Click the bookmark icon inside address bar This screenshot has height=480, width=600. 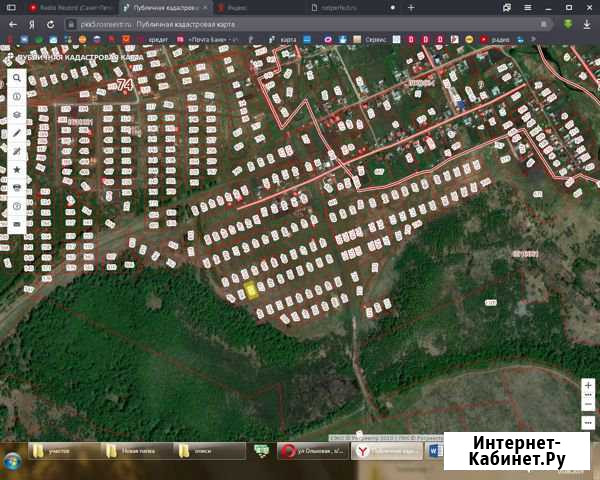(543, 24)
